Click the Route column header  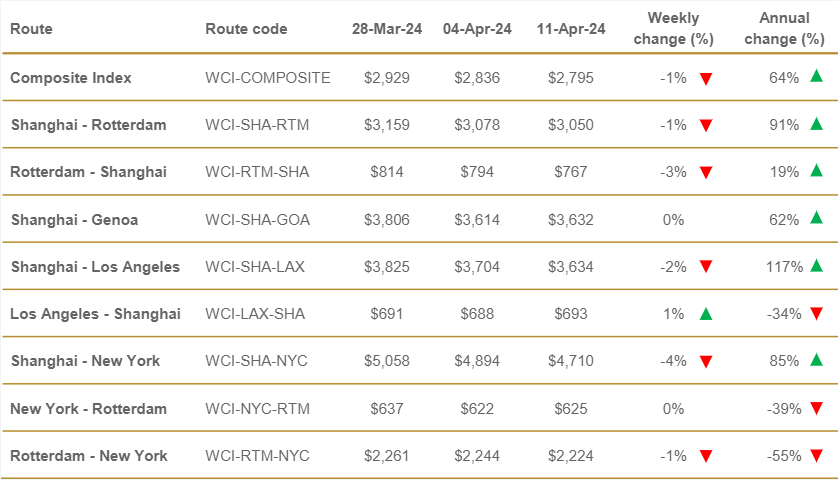point(31,29)
